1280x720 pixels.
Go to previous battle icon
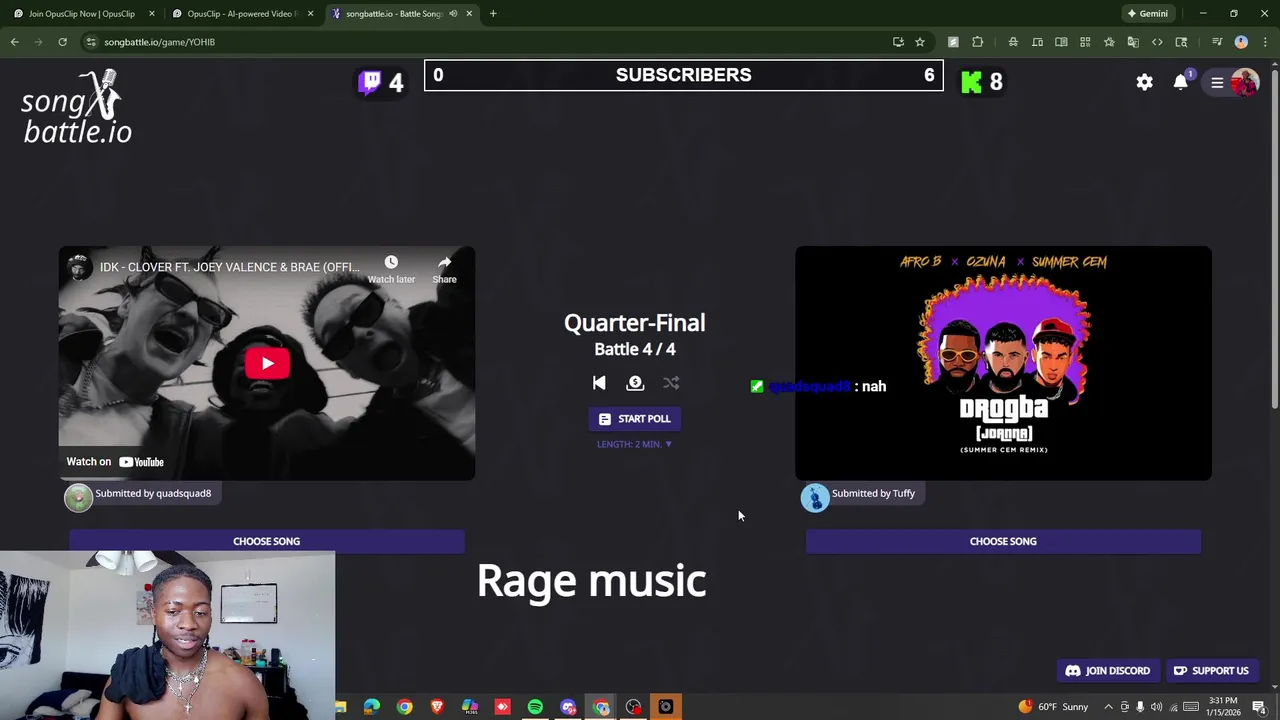pos(599,383)
